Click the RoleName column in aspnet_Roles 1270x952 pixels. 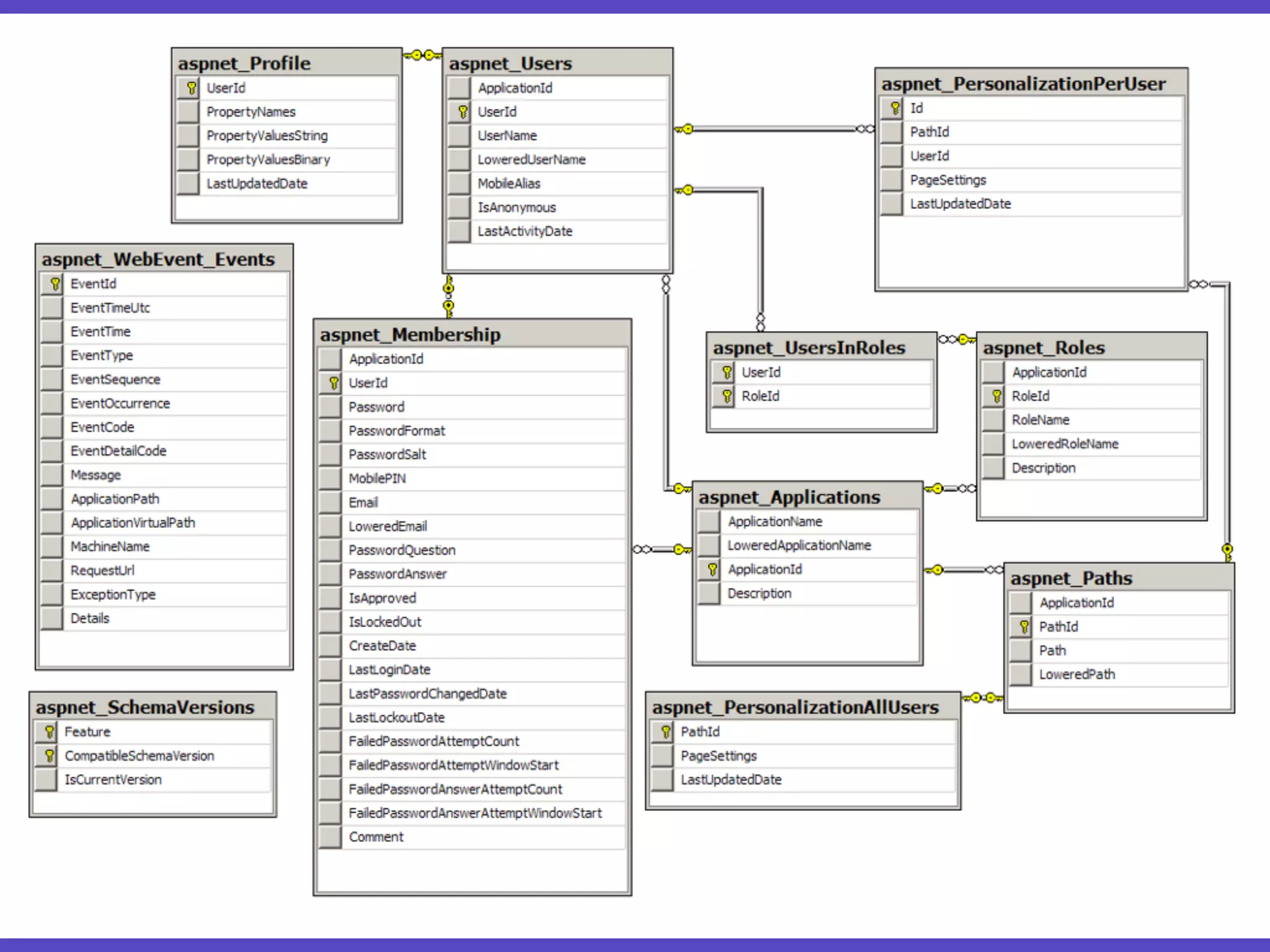pos(1040,420)
